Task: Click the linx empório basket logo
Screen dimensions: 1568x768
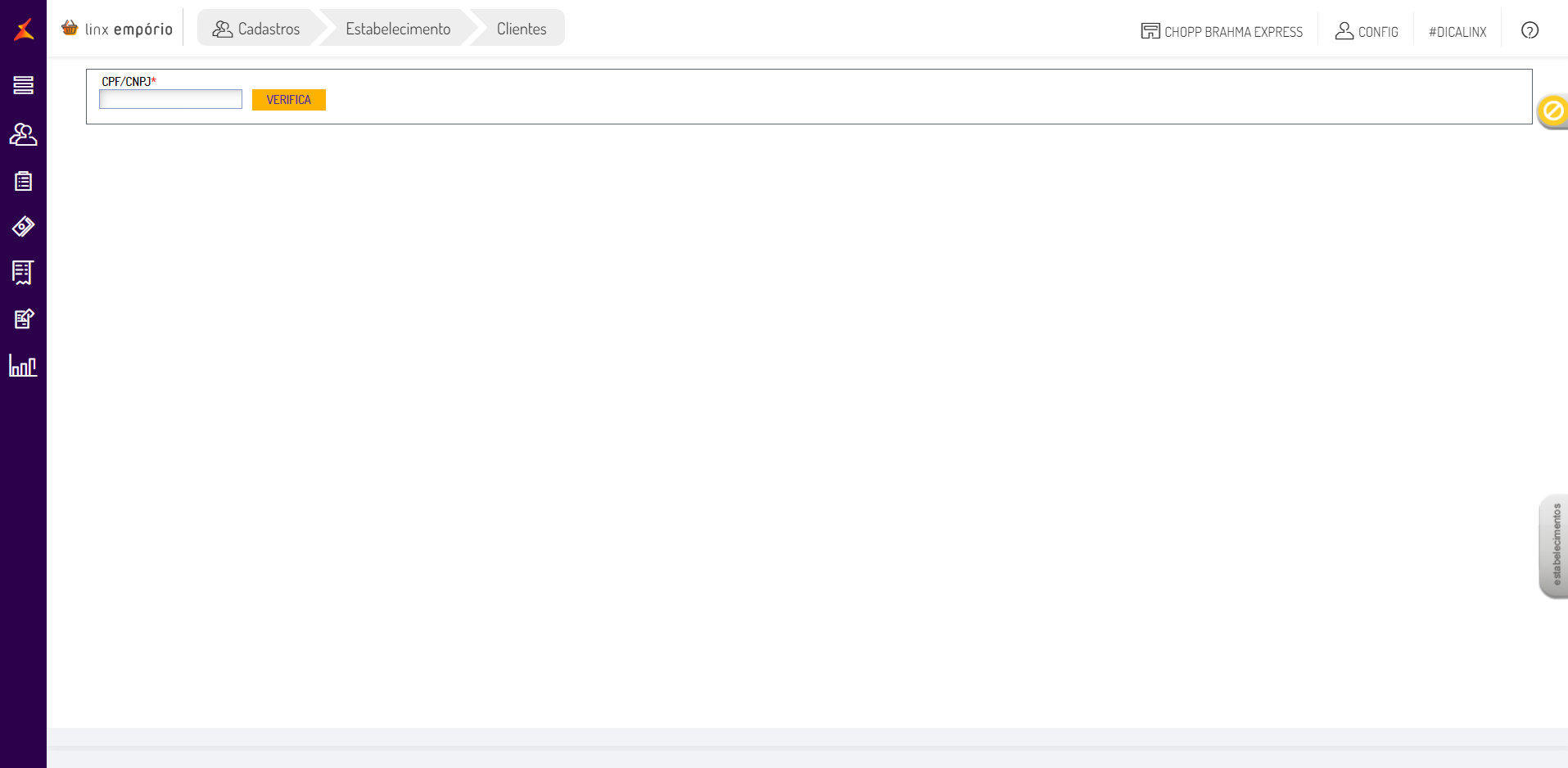Action: point(117,29)
